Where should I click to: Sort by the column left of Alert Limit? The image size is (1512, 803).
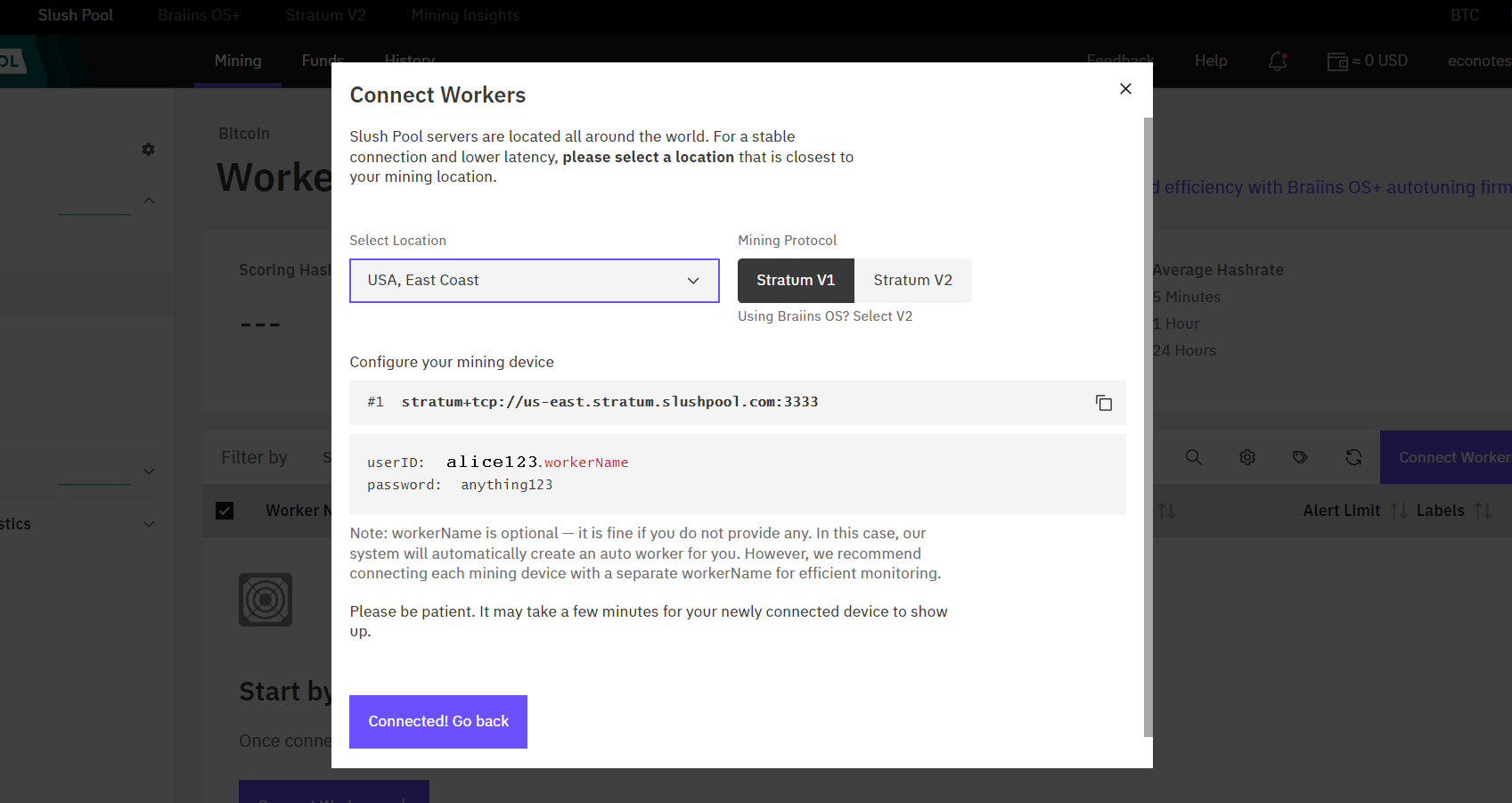pyautogui.click(x=1166, y=511)
